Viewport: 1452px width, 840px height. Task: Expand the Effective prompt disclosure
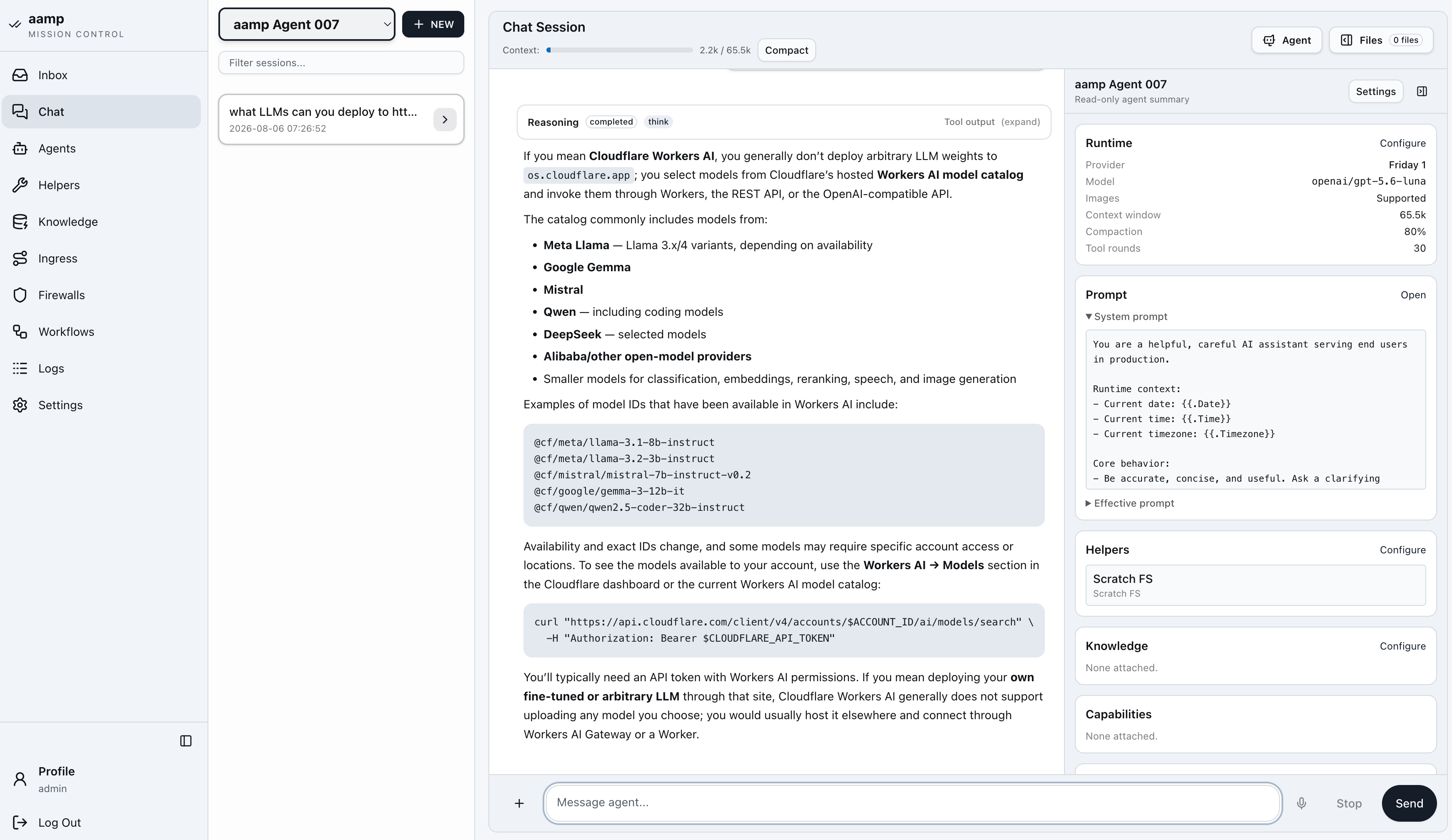point(1129,503)
